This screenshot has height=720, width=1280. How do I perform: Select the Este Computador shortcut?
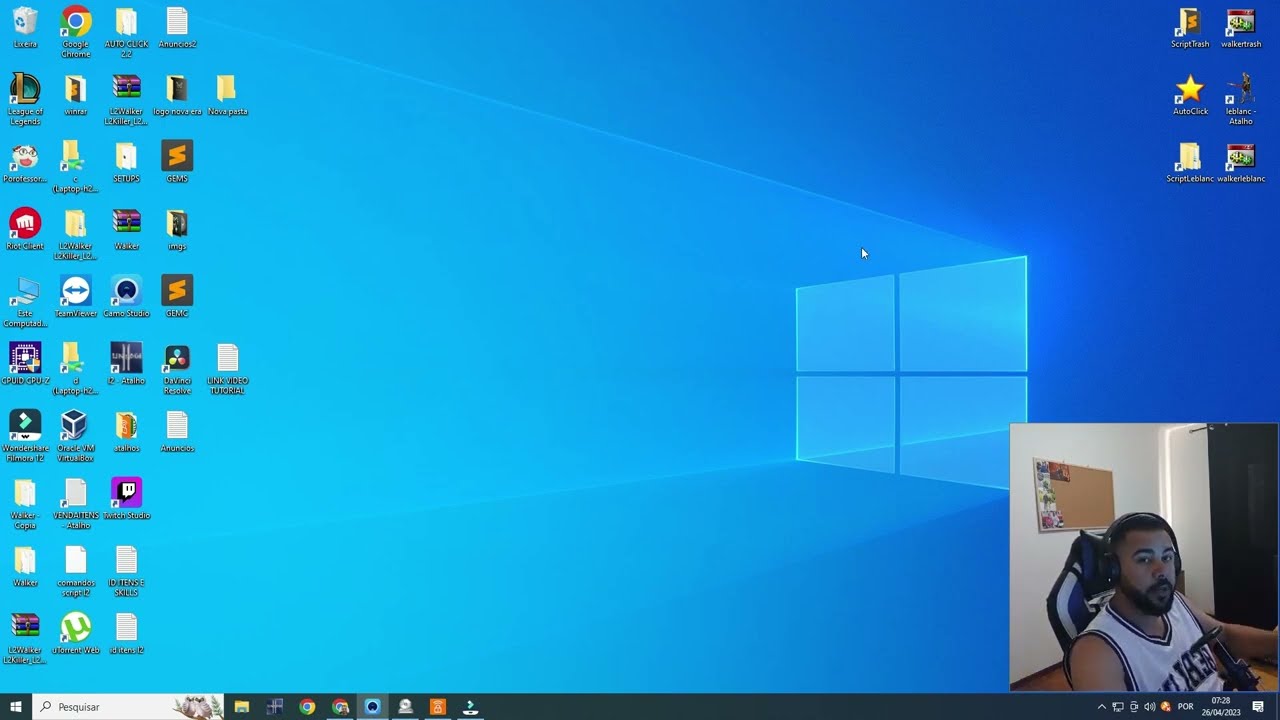[x=25, y=301]
